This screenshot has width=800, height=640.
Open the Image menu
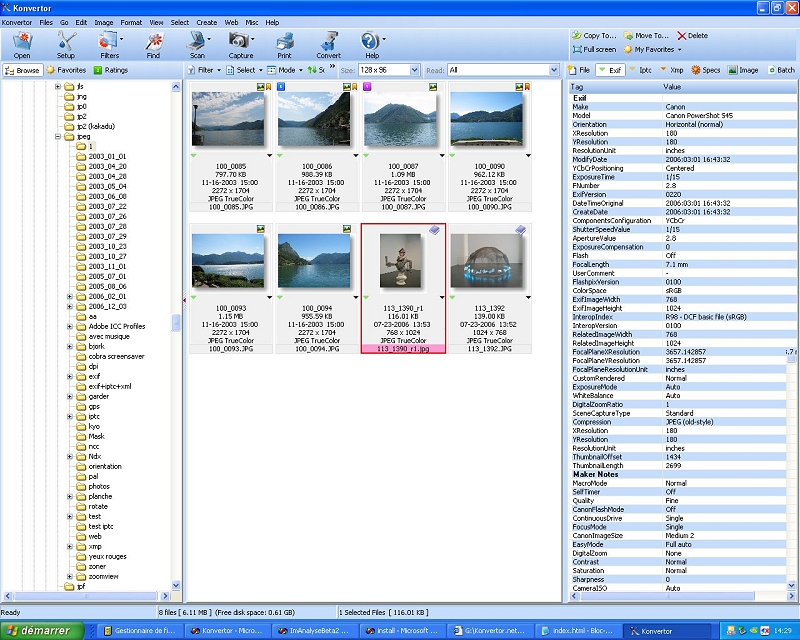click(x=103, y=21)
